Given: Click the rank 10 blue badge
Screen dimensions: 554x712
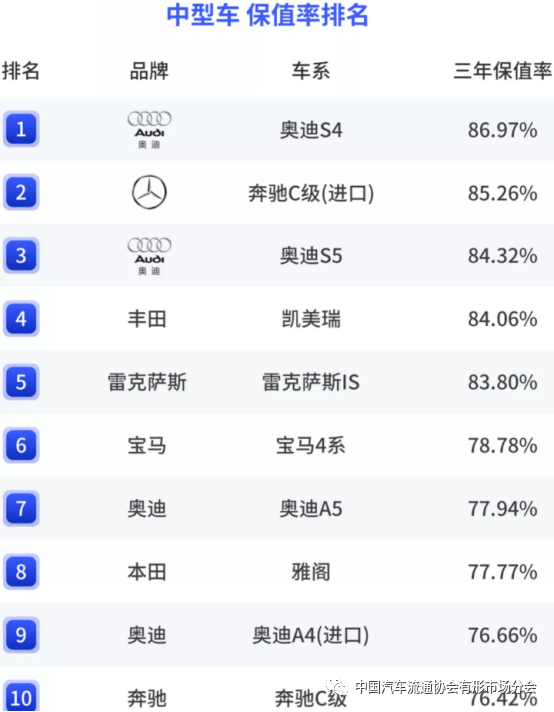Looking at the screenshot, I should click(x=21, y=697).
